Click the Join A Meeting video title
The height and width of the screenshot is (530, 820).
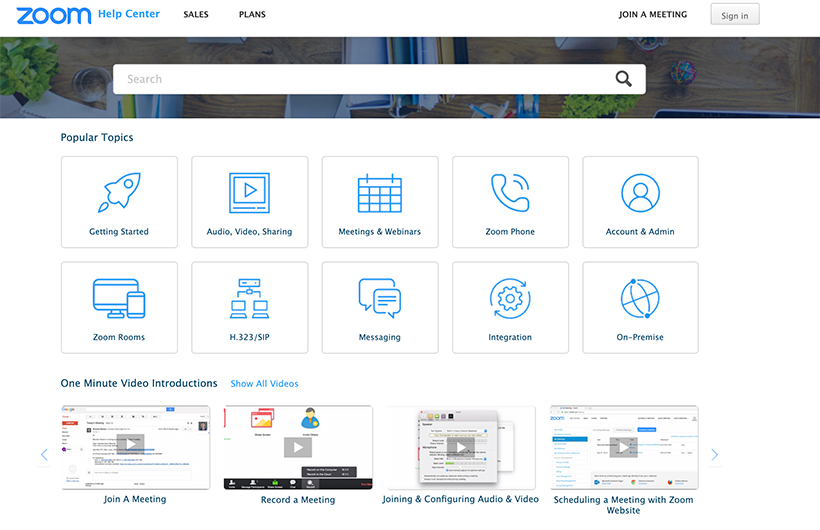(135, 499)
